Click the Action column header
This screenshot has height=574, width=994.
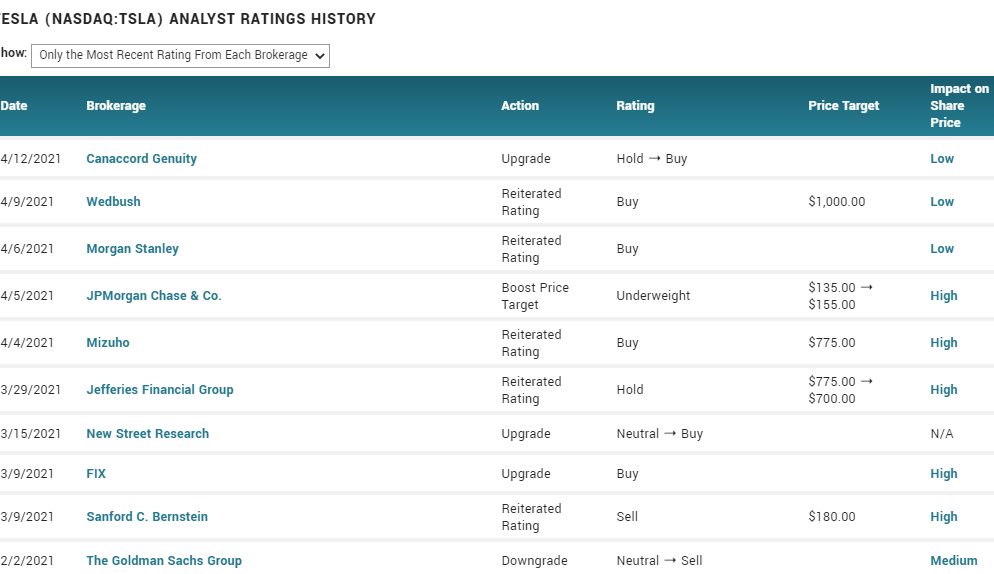520,106
